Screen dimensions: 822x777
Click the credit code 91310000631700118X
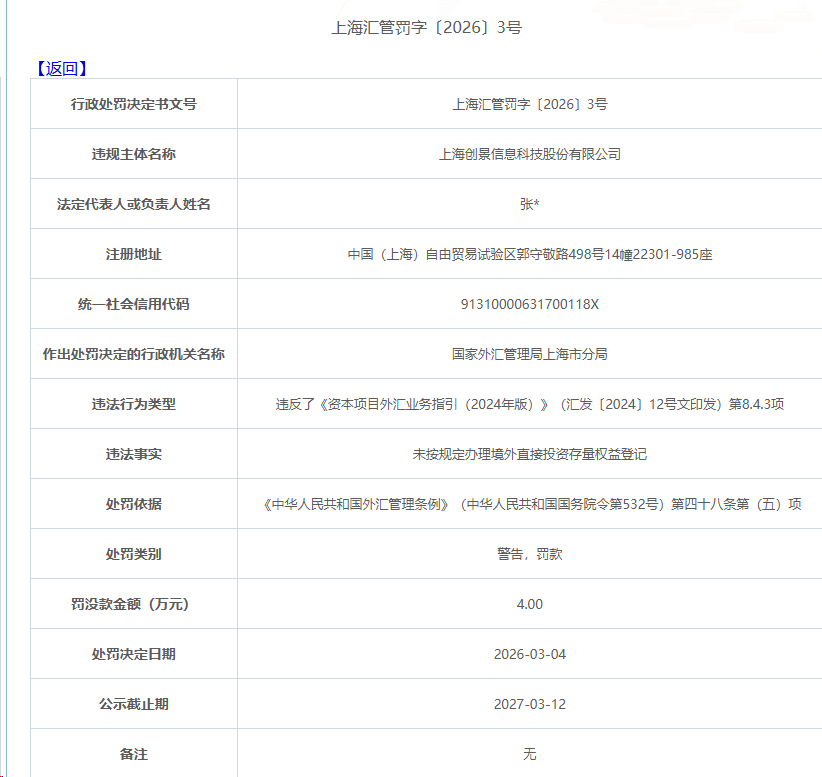click(x=529, y=304)
